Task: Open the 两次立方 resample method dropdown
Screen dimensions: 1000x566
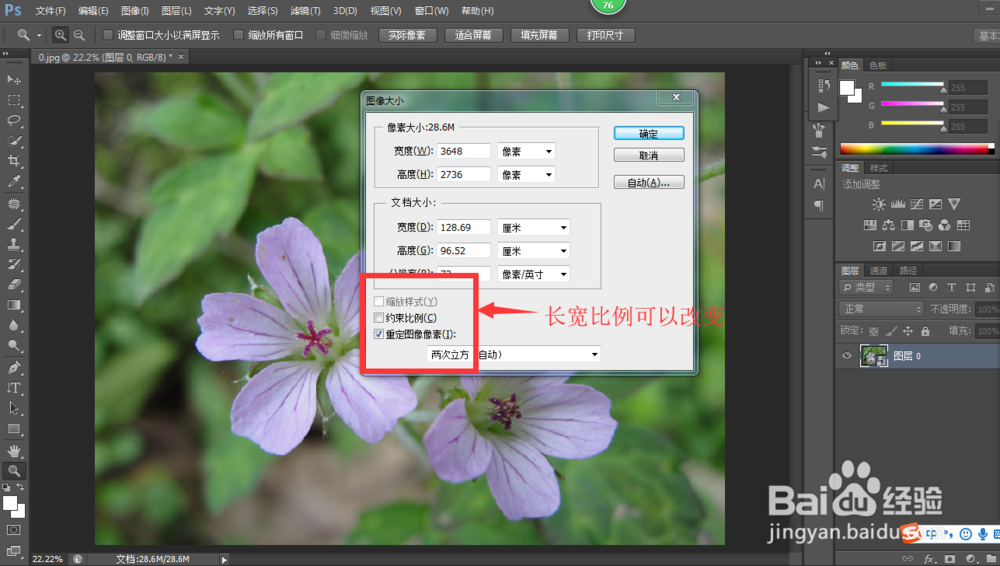Action: pos(514,354)
